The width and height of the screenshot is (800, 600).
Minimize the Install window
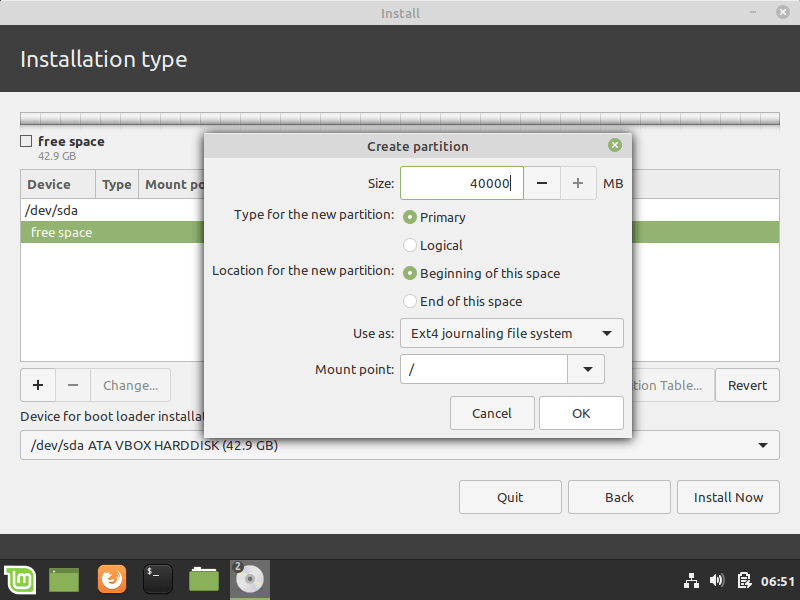point(753,12)
